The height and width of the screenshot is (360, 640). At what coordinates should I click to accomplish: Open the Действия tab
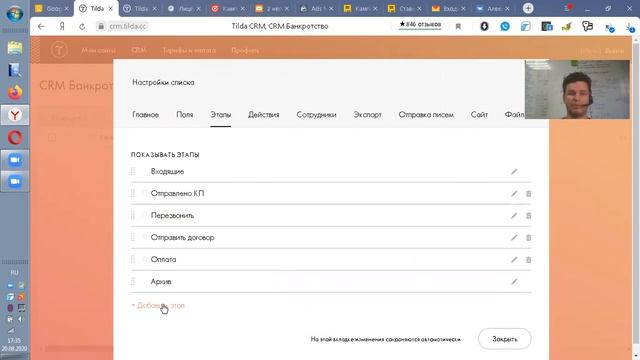tap(264, 115)
